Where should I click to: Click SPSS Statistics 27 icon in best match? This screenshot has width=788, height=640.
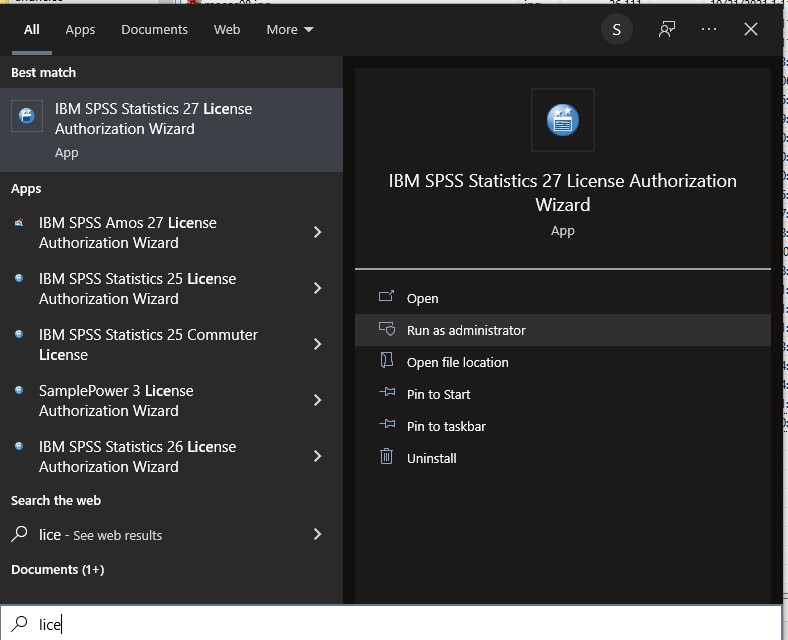pyautogui.click(x=27, y=116)
